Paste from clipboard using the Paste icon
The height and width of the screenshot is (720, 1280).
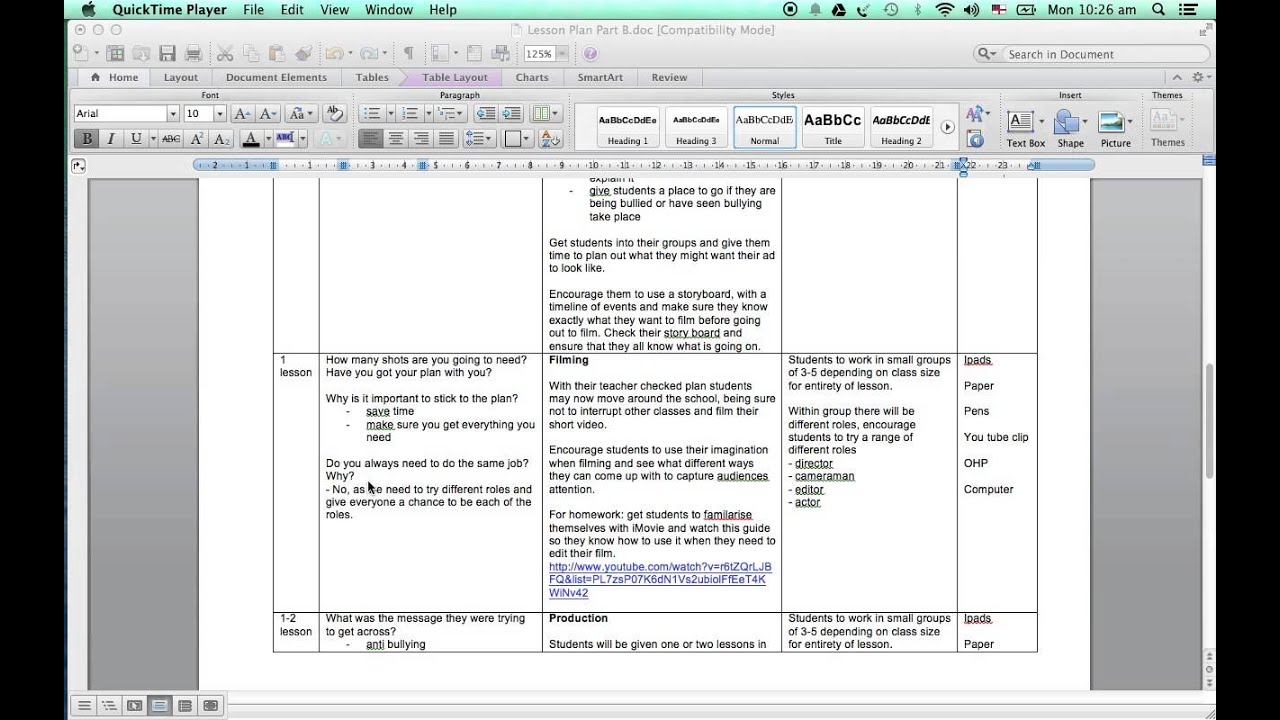276,54
